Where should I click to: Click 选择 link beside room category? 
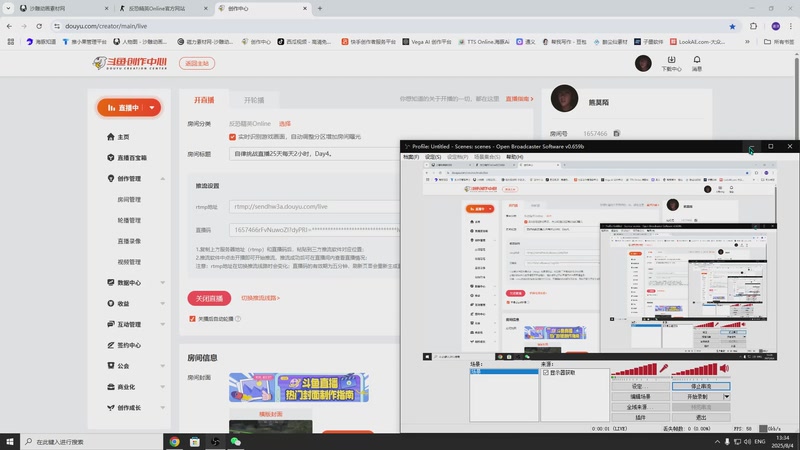click(x=285, y=123)
